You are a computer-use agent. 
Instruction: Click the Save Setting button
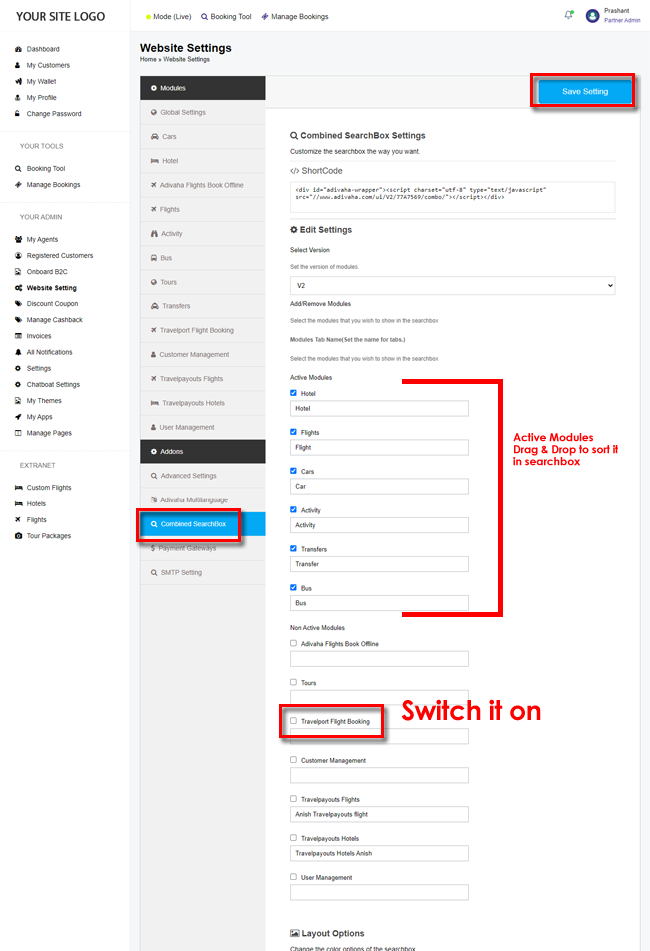click(585, 92)
